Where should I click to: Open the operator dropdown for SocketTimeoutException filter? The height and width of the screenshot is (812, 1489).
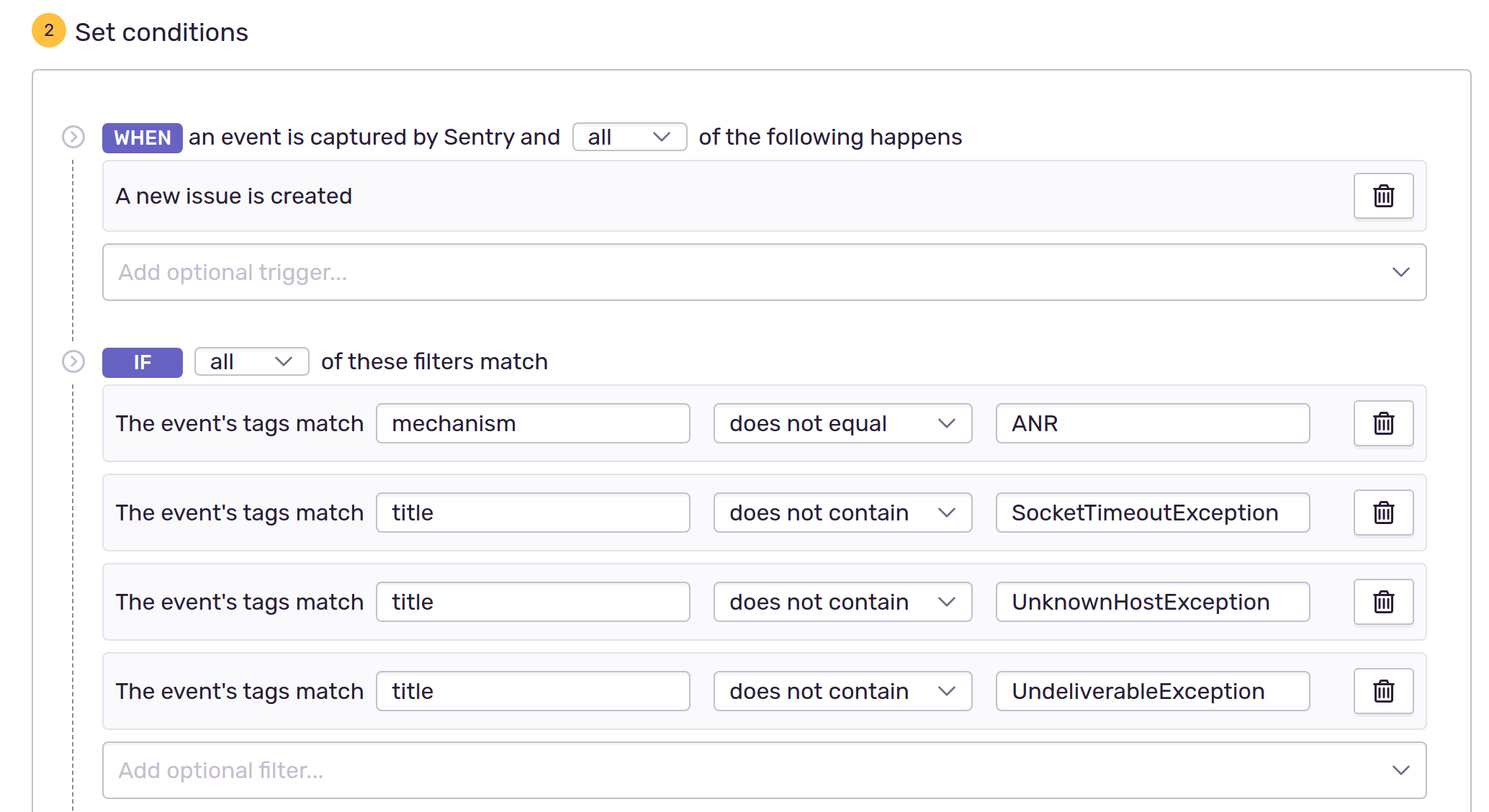click(x=842, y=513)
